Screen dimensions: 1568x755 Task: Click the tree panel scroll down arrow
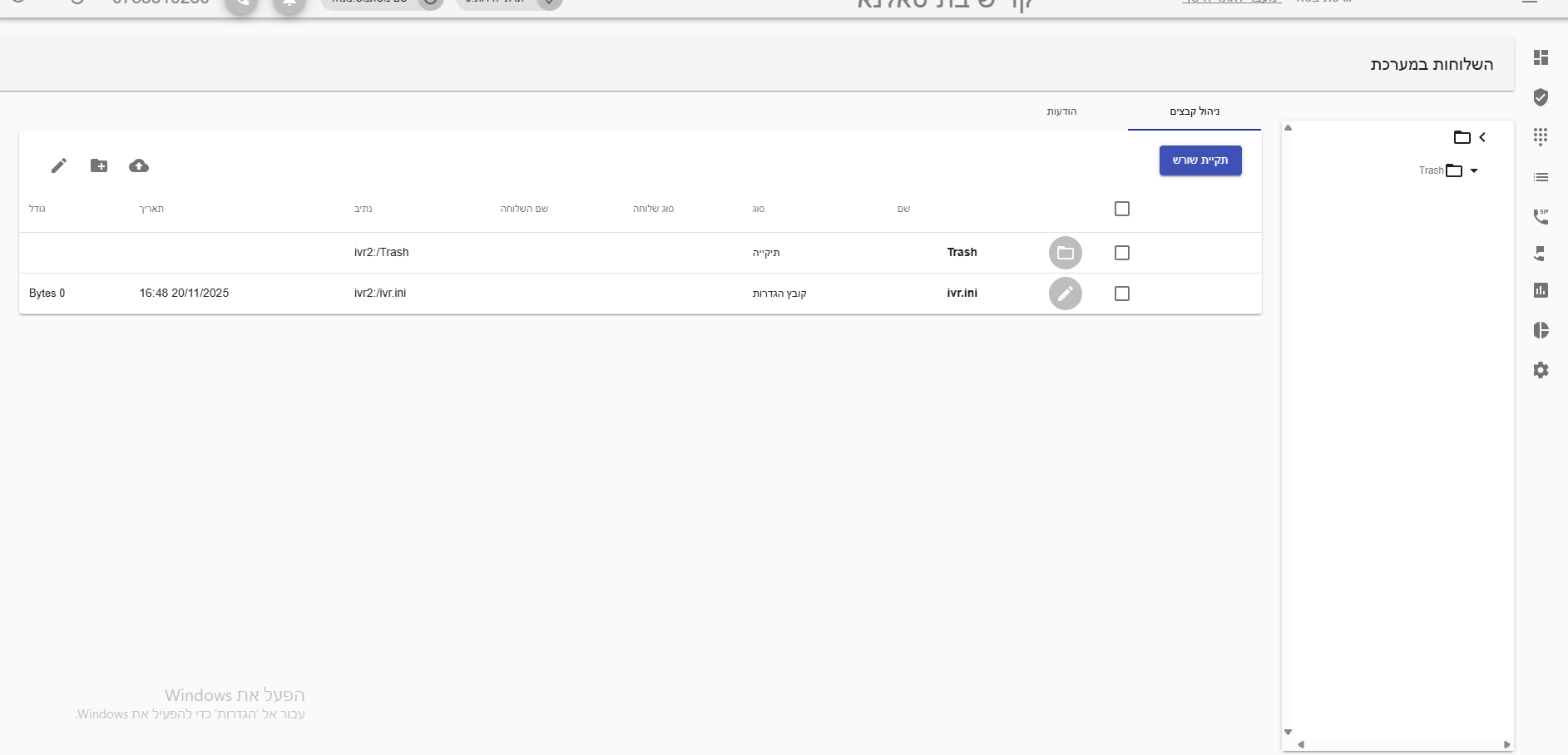(x=1288, y=733)
